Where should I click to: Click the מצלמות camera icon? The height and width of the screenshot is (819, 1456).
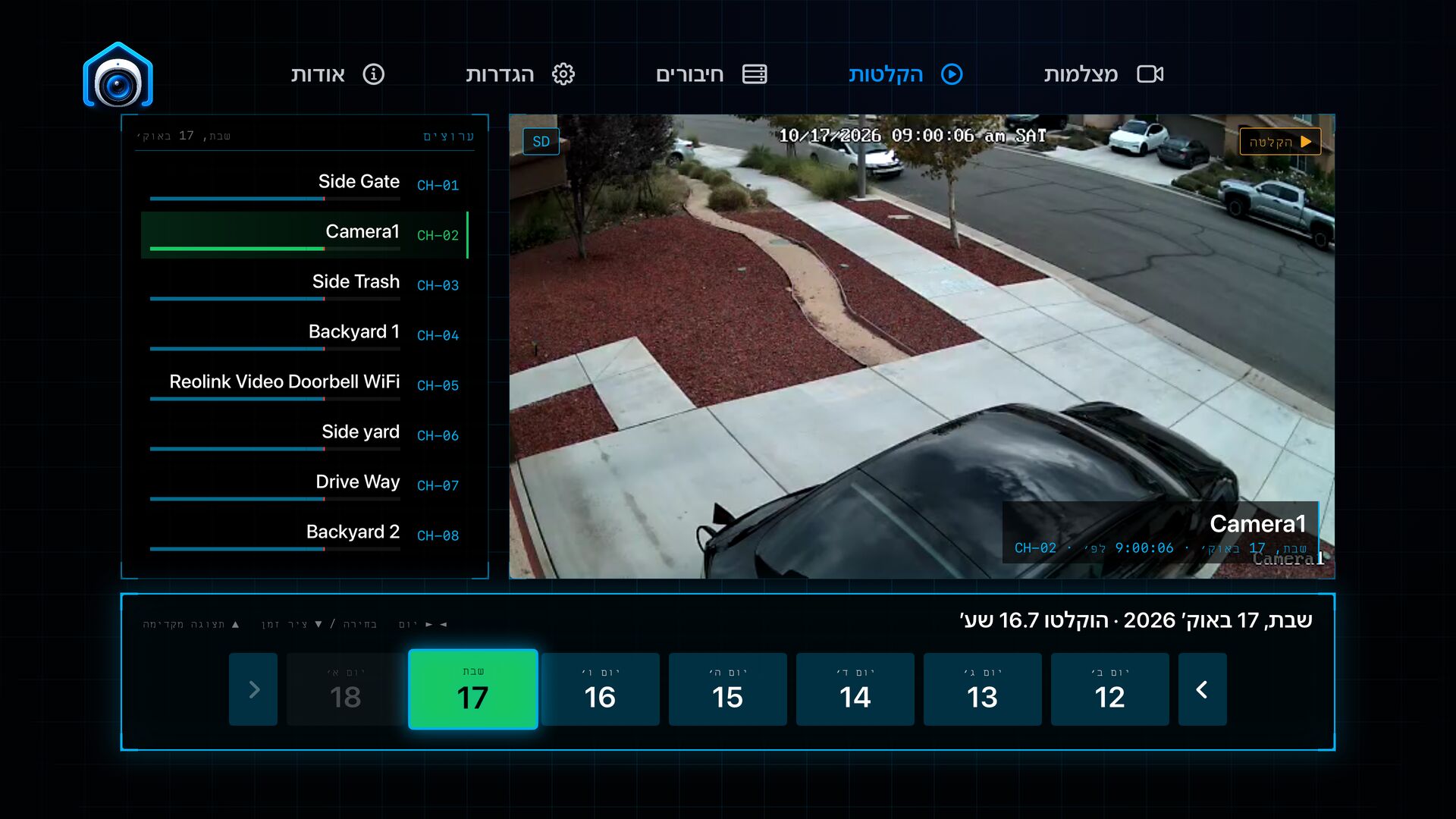(x=1150, y=74)
